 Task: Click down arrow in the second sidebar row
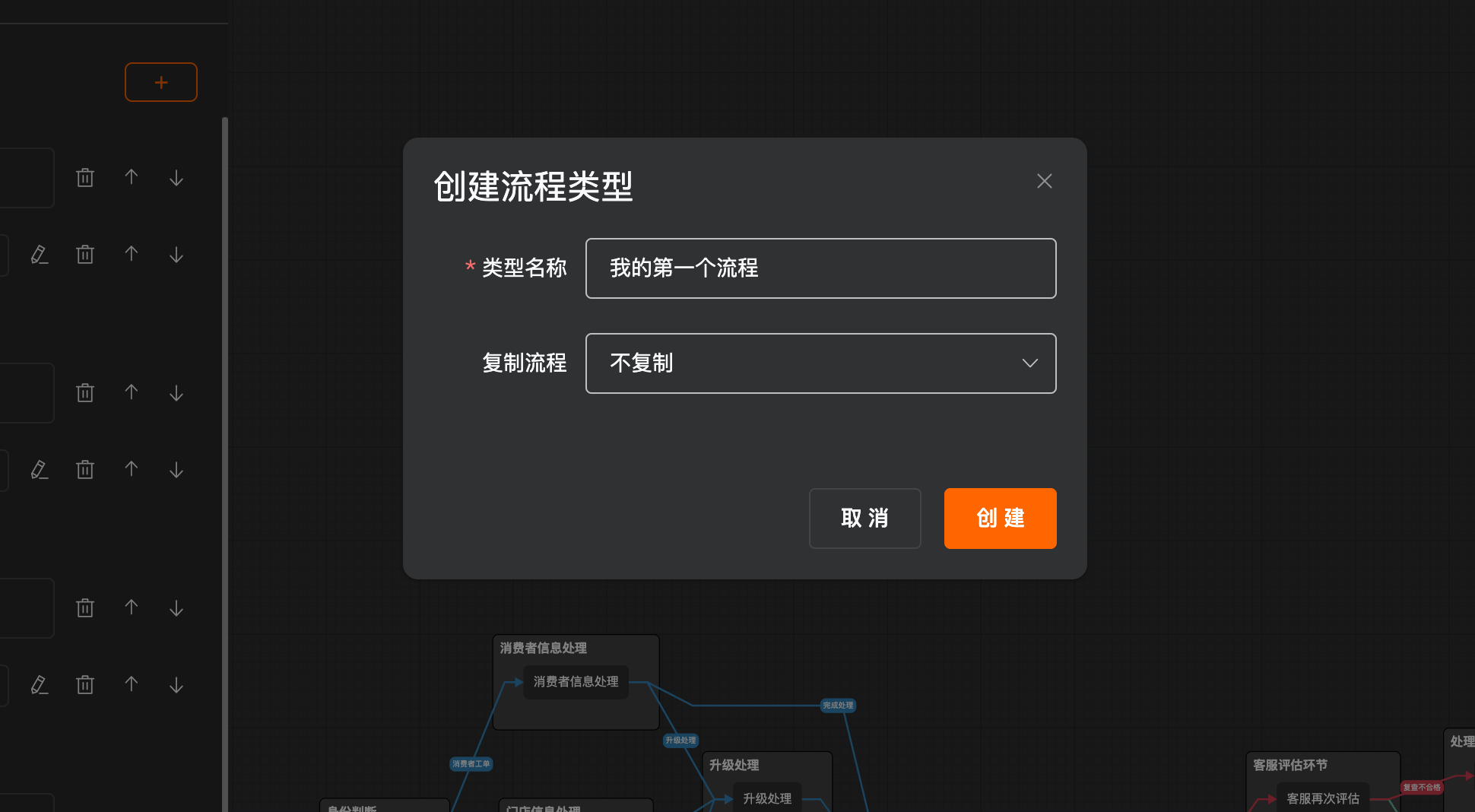176,255
